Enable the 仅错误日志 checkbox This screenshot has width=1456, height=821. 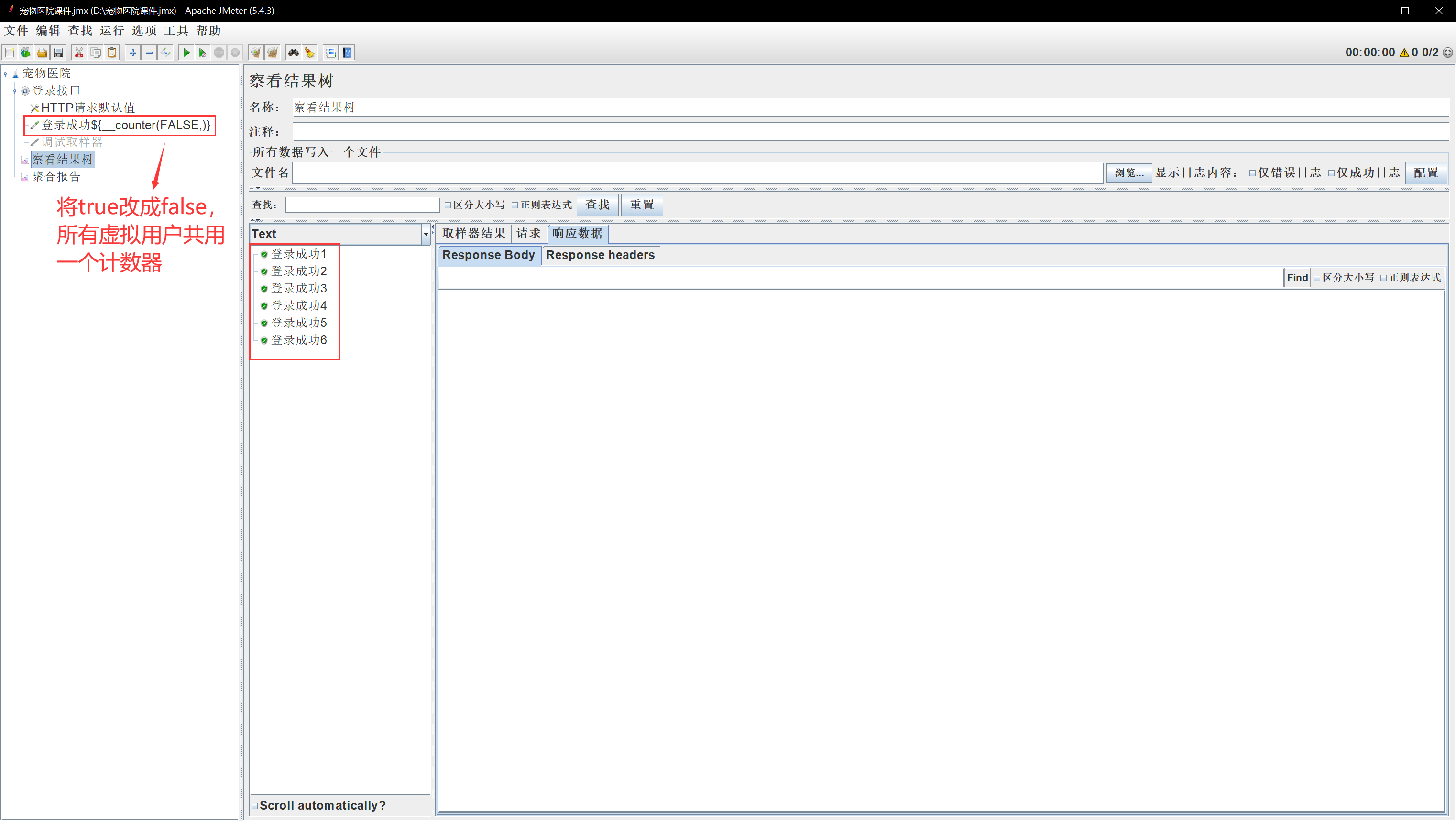(1252, 173)
